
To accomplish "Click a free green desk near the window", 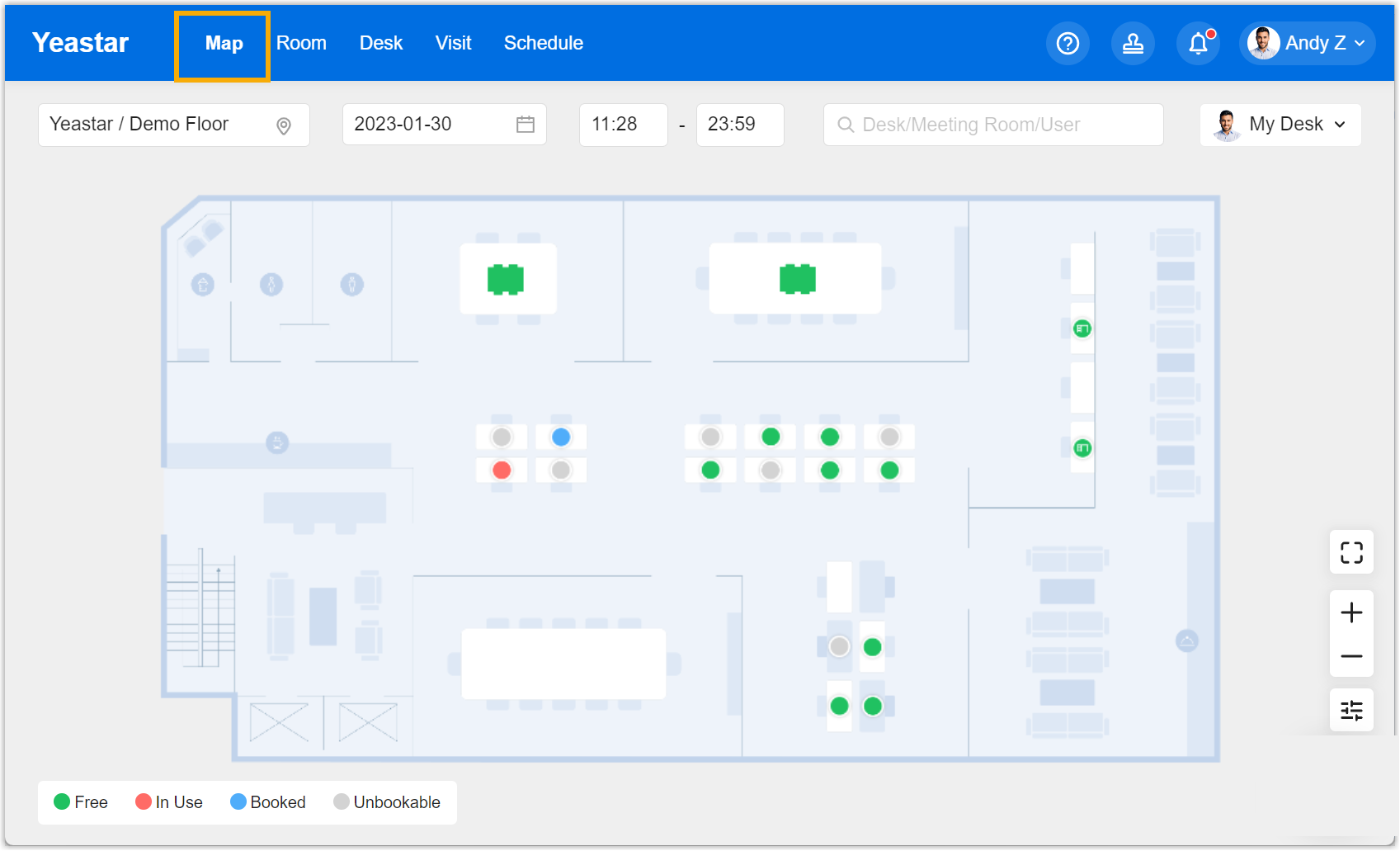I will 1082,329.
